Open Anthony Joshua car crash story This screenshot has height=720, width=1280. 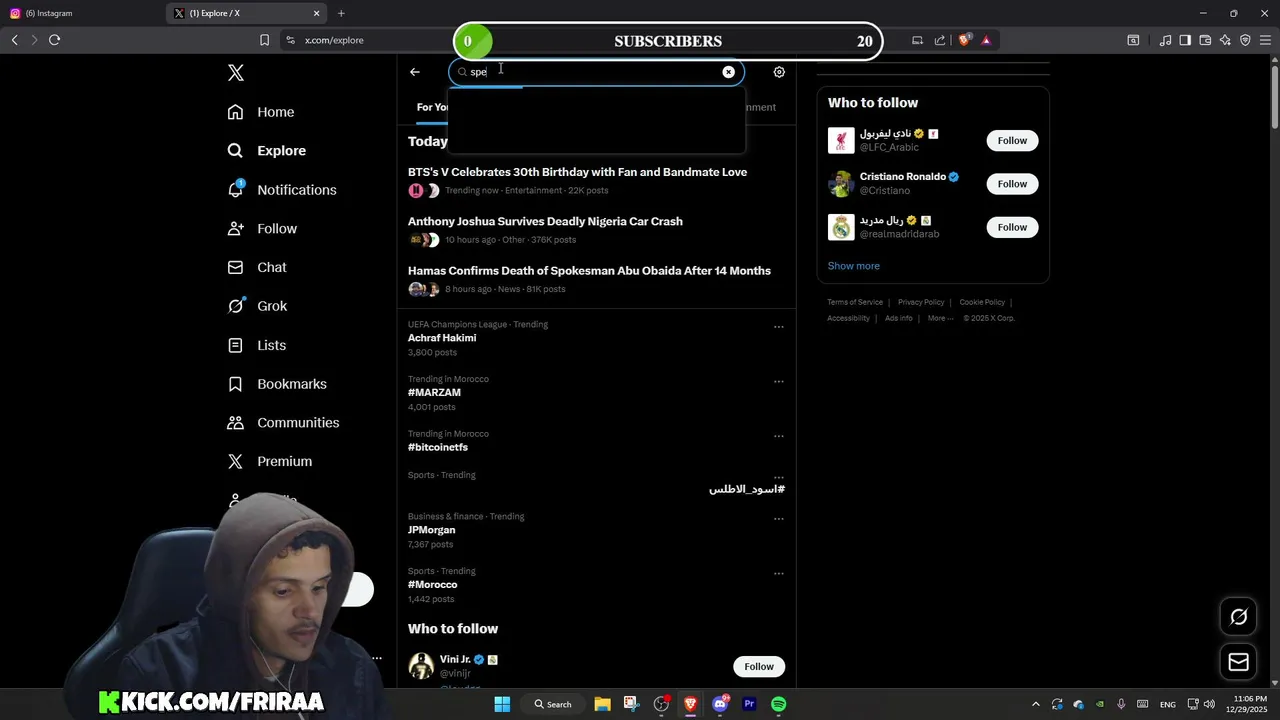[x=545, y=221]
